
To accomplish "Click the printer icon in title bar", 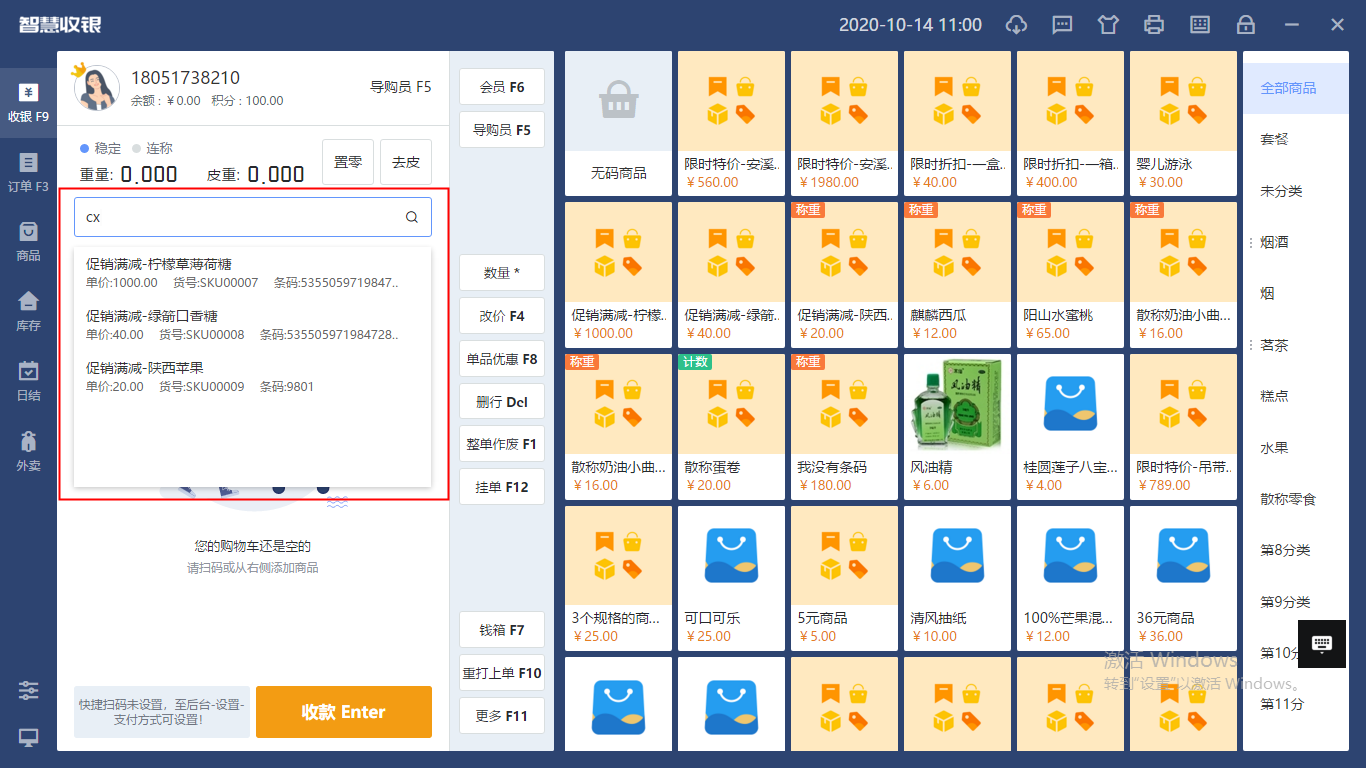I will tap(1154, 25).
